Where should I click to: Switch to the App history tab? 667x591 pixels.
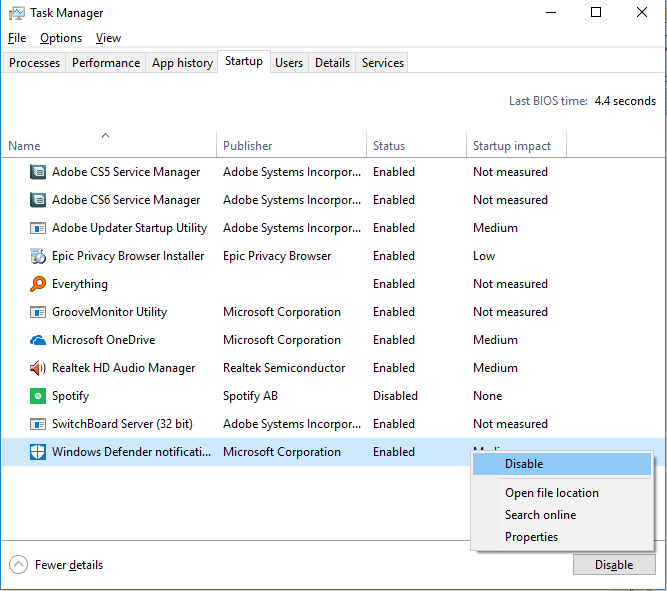182,63
